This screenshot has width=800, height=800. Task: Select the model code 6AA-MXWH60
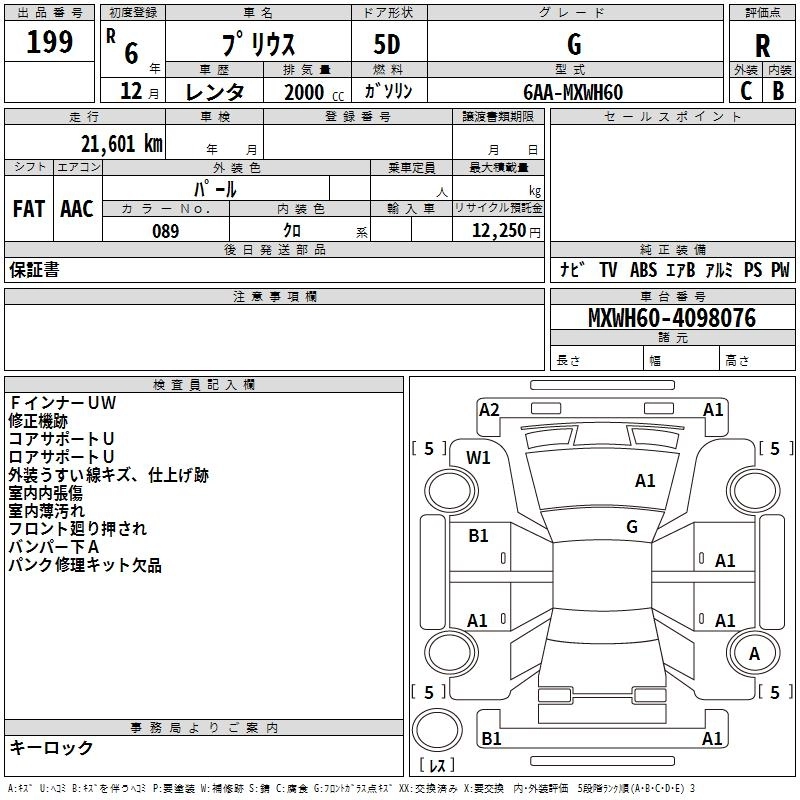tap(573, 92)
